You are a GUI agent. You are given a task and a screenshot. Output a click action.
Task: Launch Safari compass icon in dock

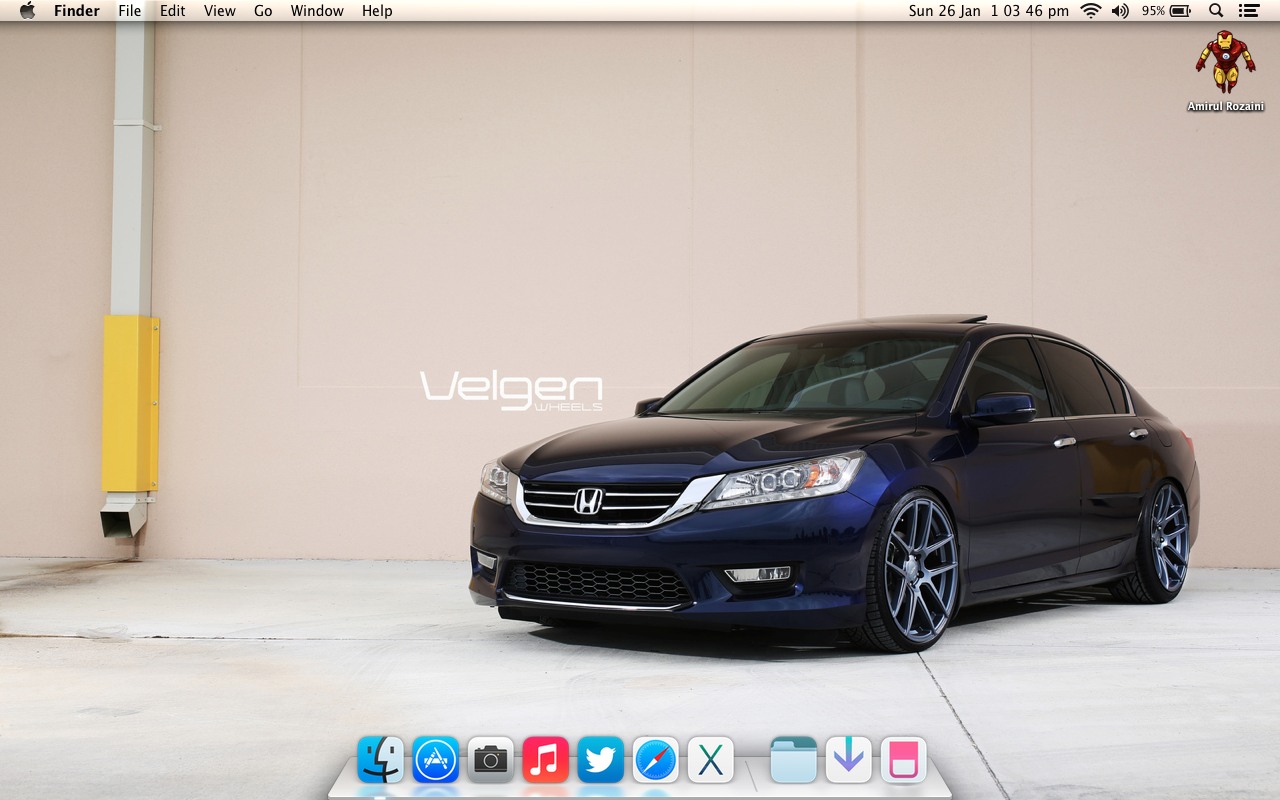656,760
